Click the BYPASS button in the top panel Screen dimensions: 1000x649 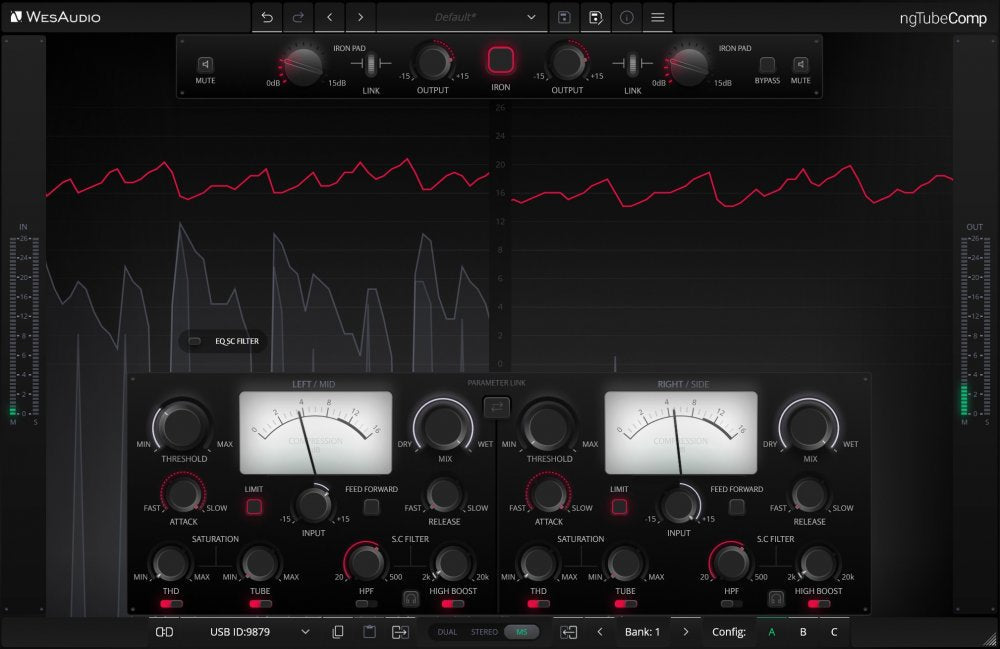(767, 64)
